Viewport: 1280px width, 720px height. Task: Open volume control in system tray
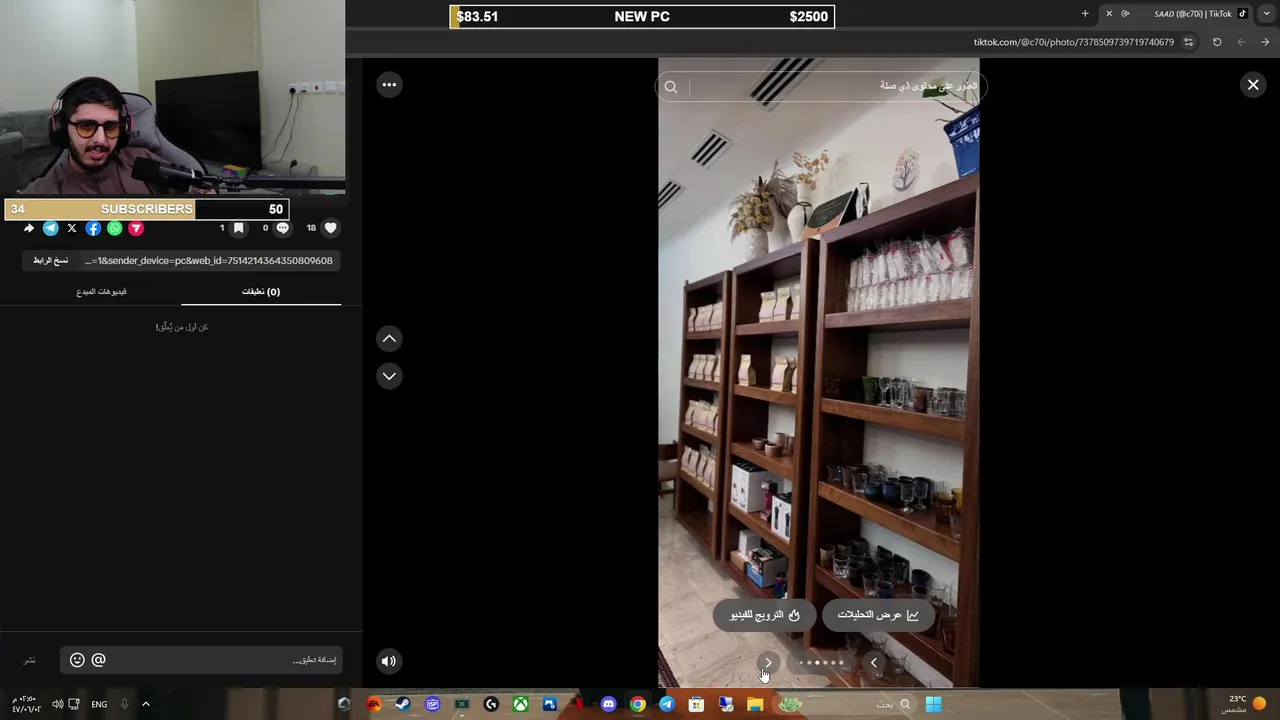(57, 704)
